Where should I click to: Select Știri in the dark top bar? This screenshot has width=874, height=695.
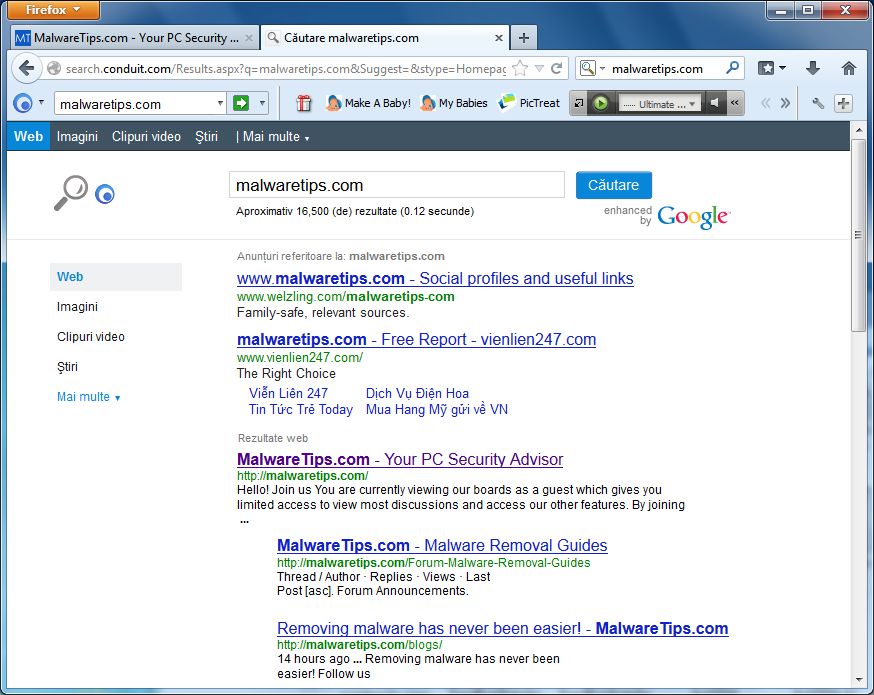206,137
